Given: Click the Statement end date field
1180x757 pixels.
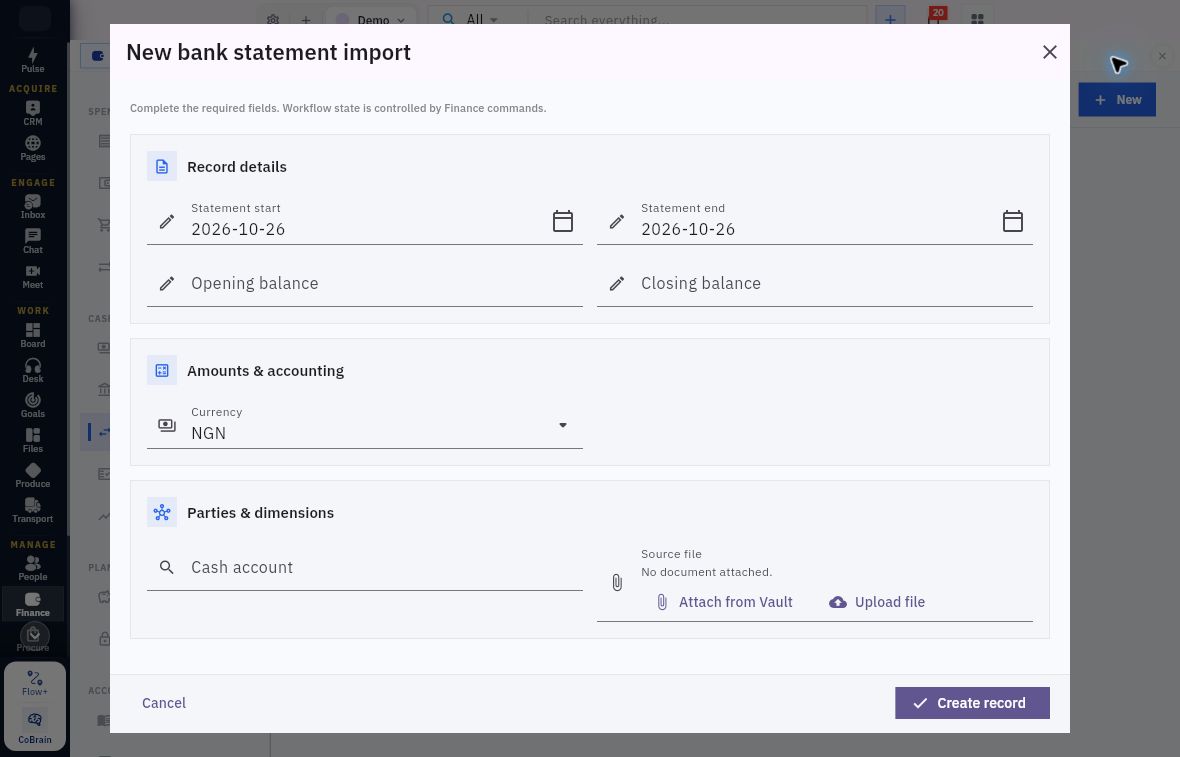Looking at the screenshot, I should (x=814, y=221).
